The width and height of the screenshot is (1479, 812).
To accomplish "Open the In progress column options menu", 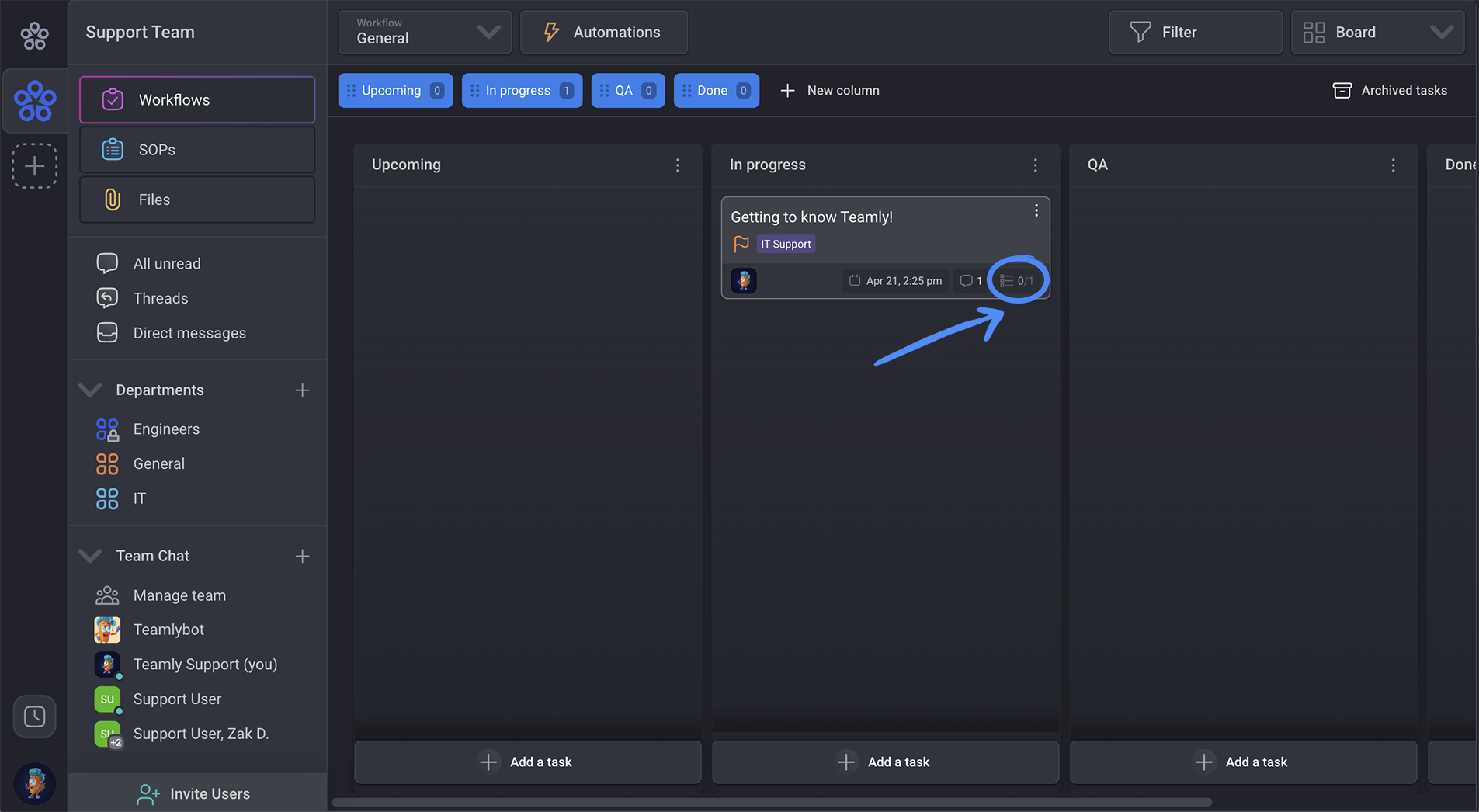I will click(x=1035, y=165).
